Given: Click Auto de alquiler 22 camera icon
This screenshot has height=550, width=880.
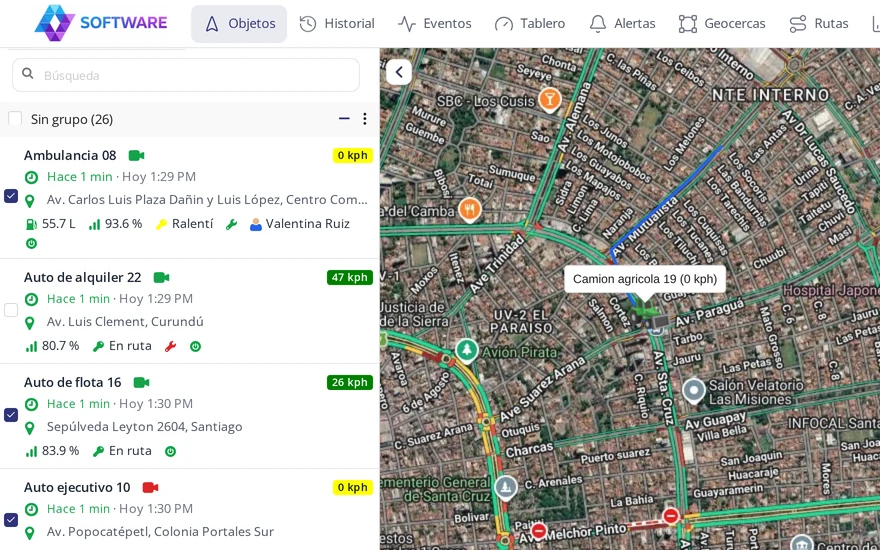Looking at the screenshot, I should pos(161,277).
